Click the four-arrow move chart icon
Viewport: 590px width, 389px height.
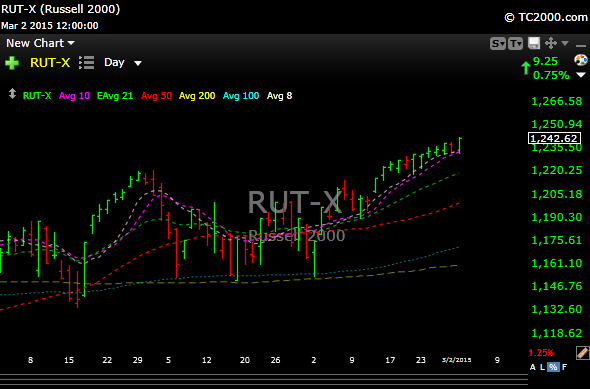(551, 43)
